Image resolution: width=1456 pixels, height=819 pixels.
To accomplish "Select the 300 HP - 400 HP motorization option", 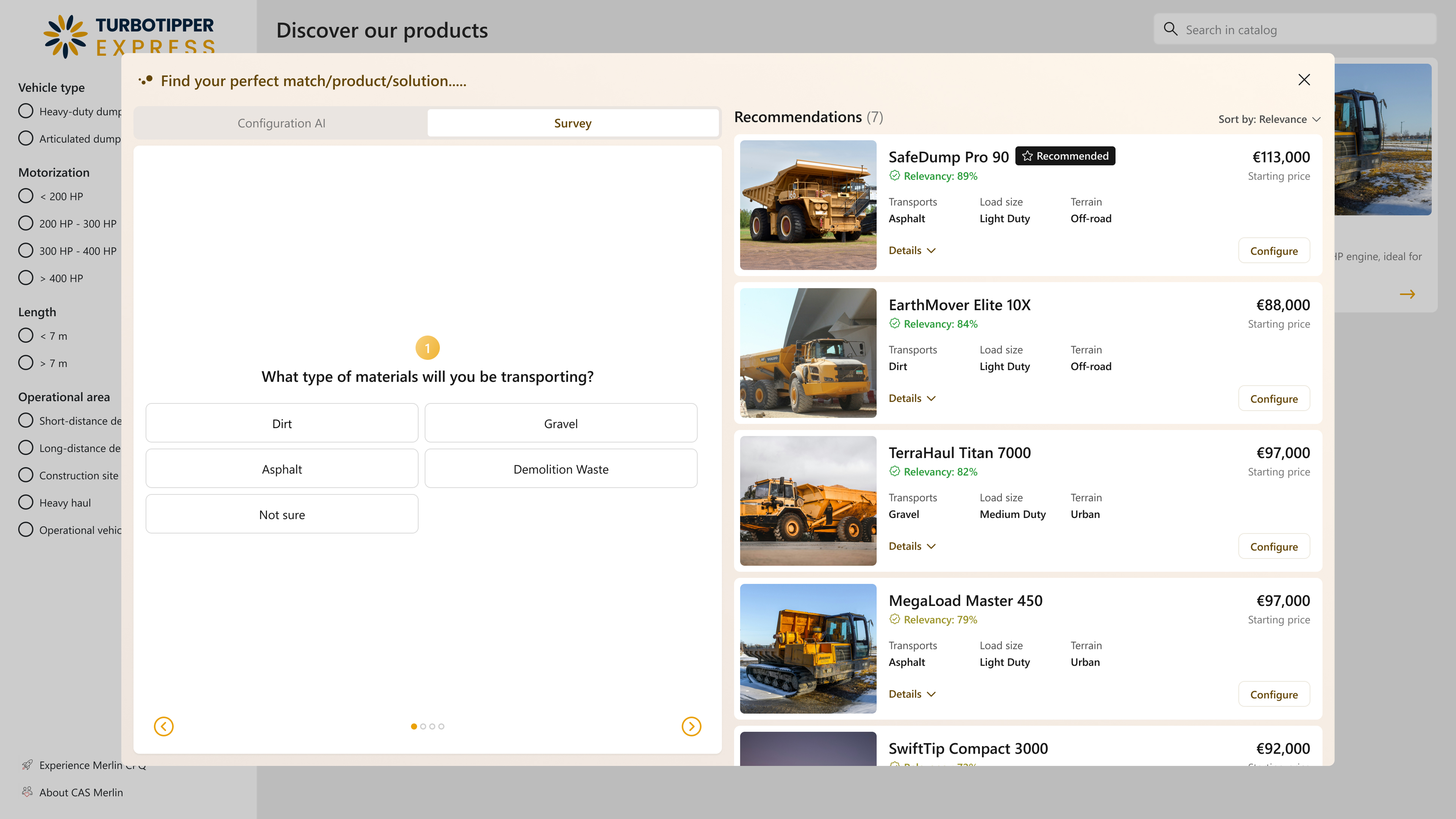I will point(25,250).
